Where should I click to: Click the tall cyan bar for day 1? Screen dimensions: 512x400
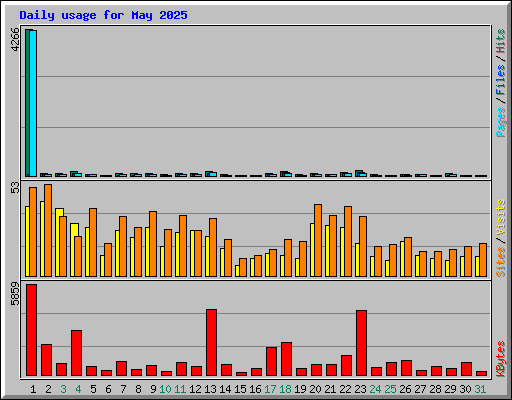pyautogui.click(x=33, y=103)
